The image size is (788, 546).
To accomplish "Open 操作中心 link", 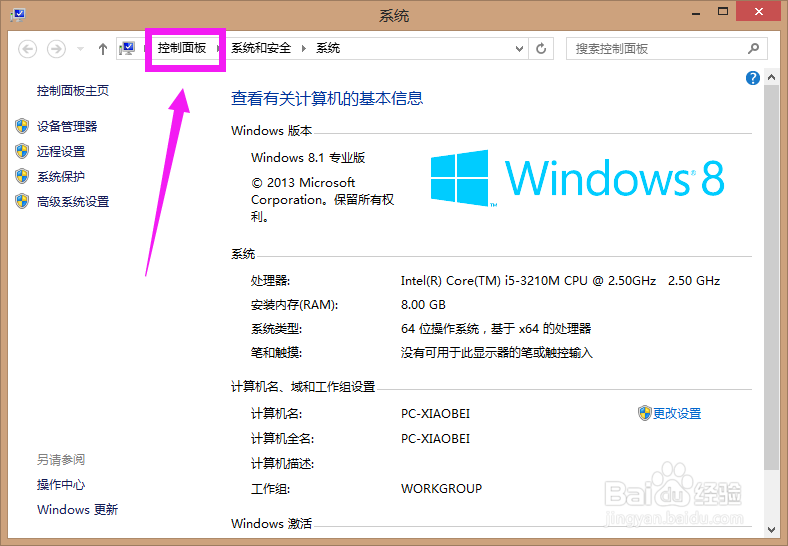I will point(61,485).
